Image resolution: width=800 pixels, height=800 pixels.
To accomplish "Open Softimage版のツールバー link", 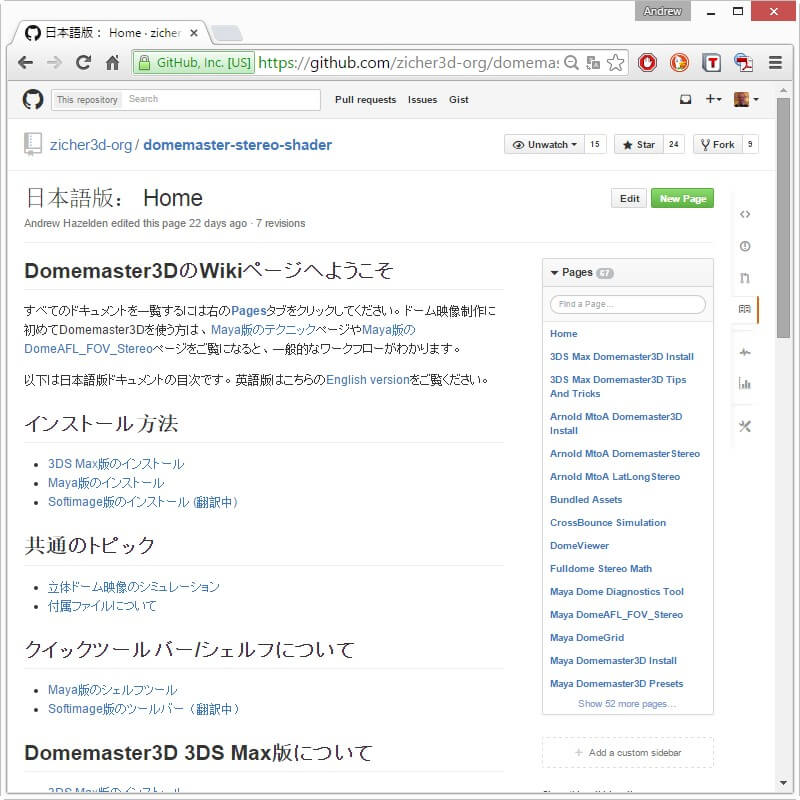I will [x=143, y=709].
